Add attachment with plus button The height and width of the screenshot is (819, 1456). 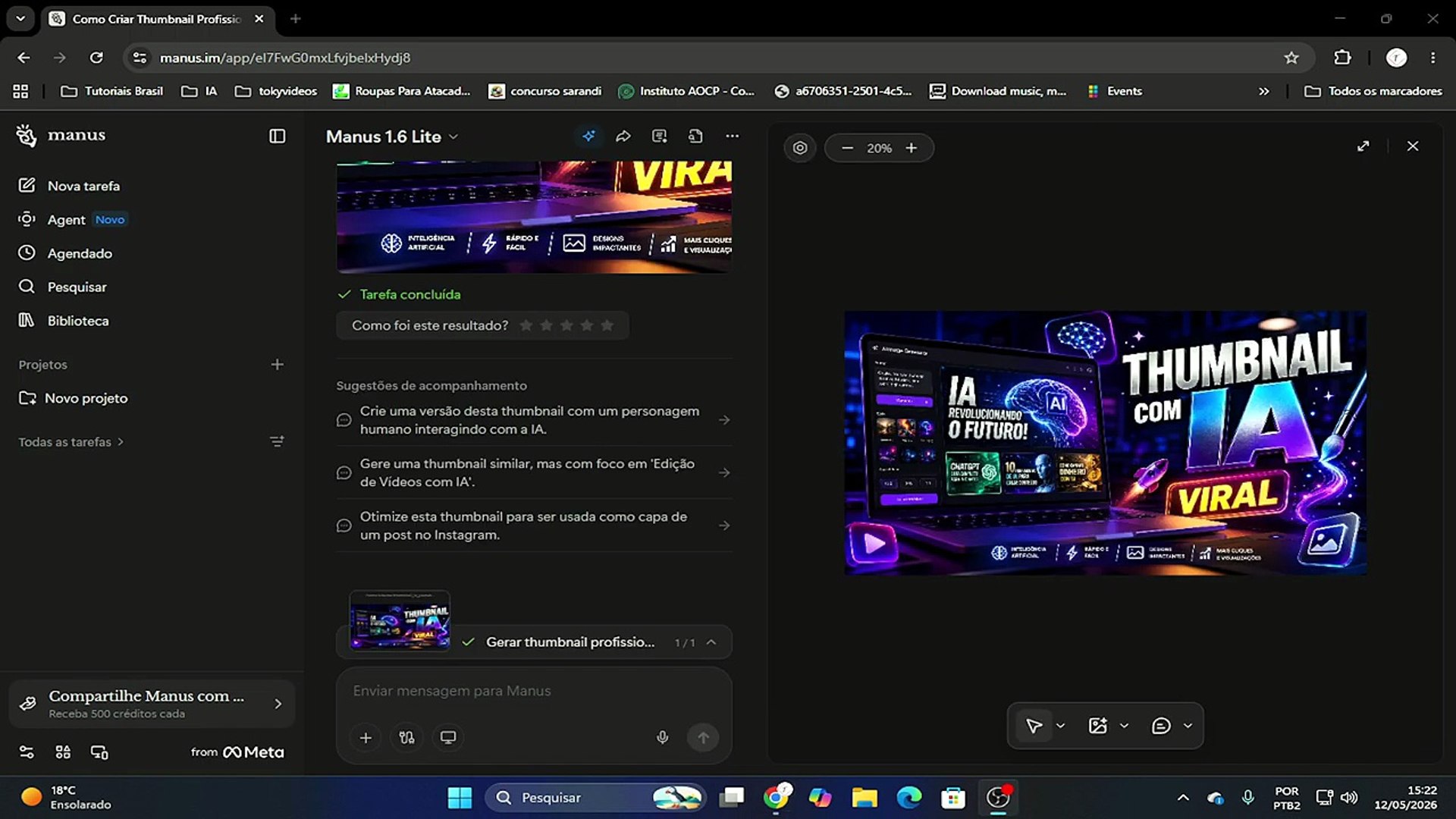[x=366, y=737]
